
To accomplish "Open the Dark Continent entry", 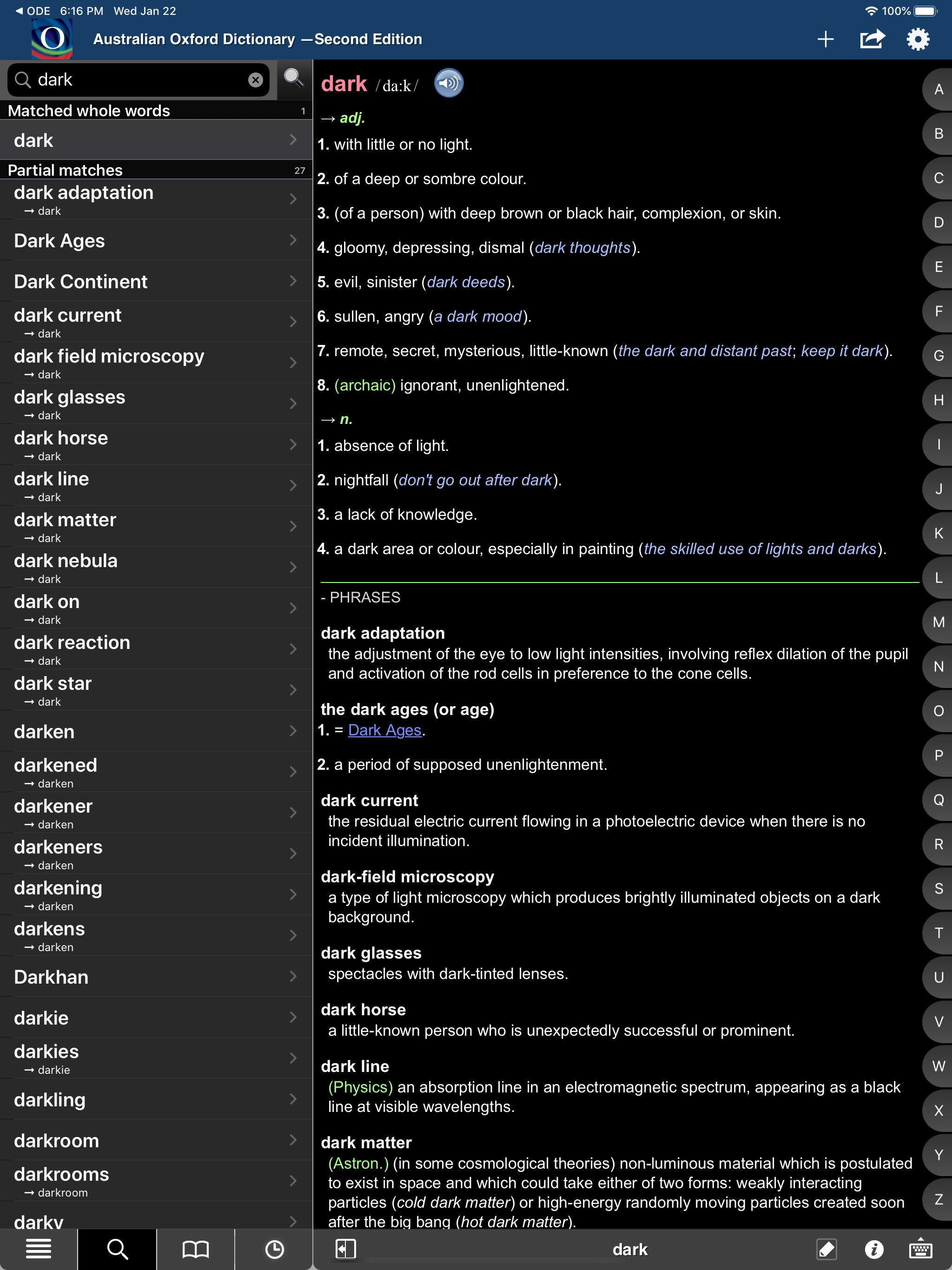I will 156,281.
